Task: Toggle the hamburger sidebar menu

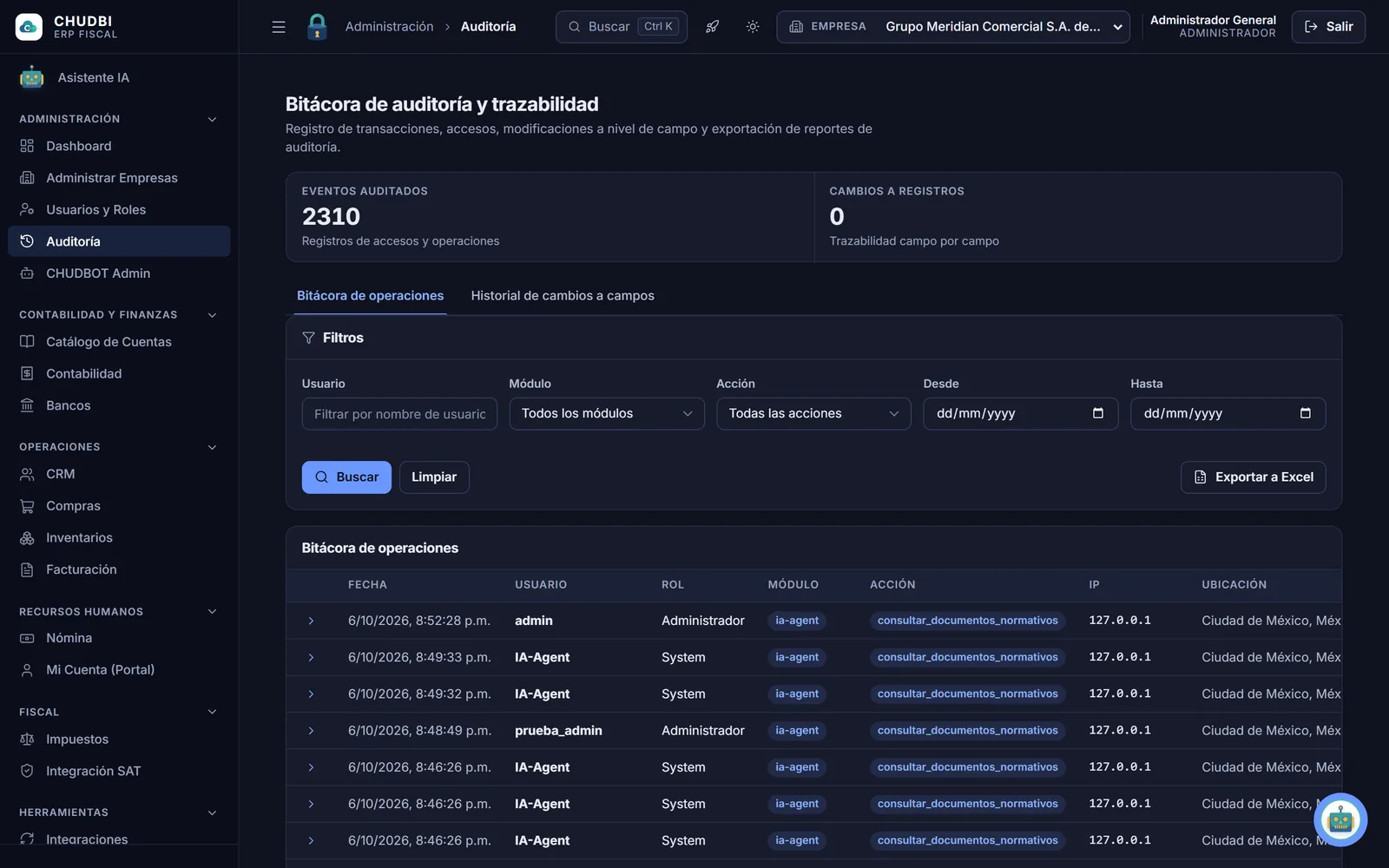Action: coord(279,27)
